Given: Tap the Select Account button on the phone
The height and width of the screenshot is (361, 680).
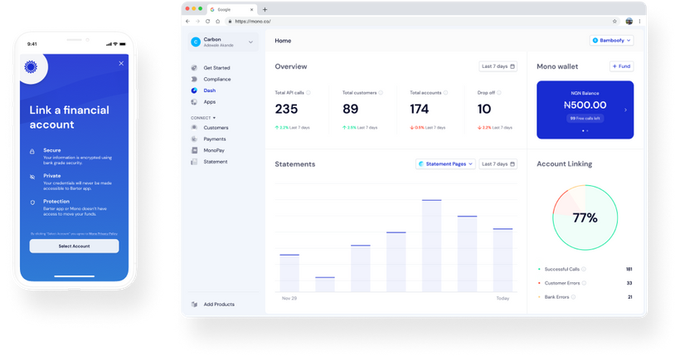Looking at the screenshot, I should click(74, 246).
